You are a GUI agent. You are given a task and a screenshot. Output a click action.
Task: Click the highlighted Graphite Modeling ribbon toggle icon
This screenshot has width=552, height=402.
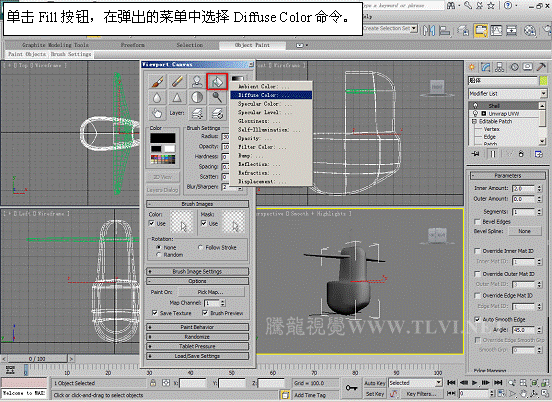(481, 31)
